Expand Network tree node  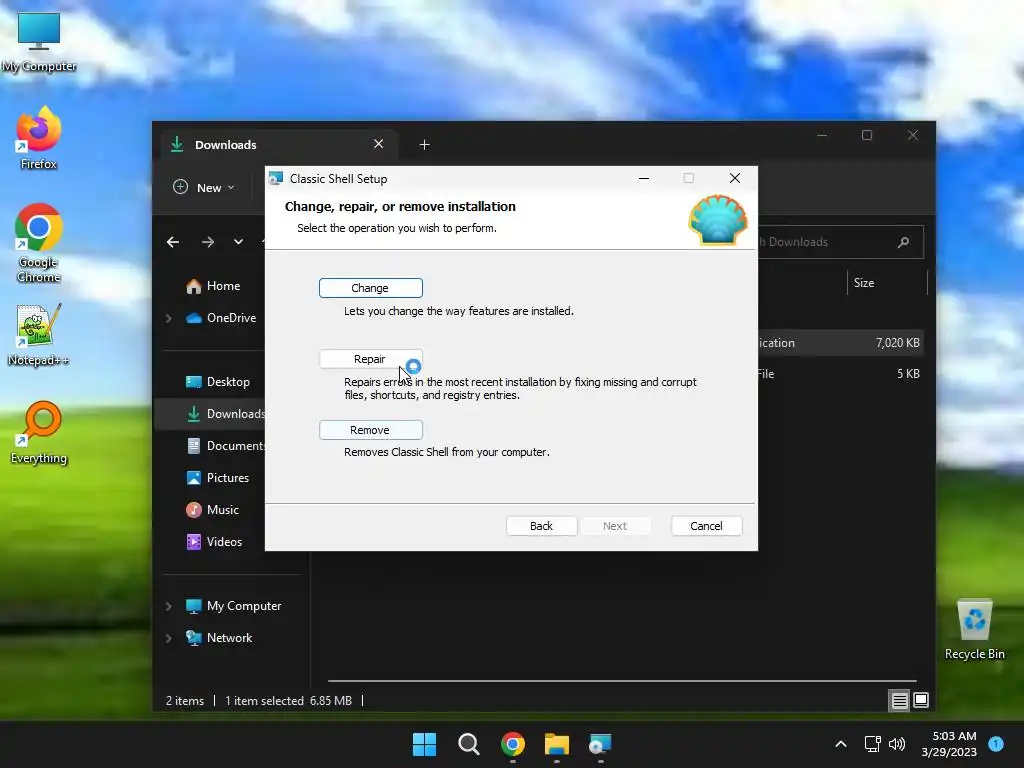pos(168,638)
